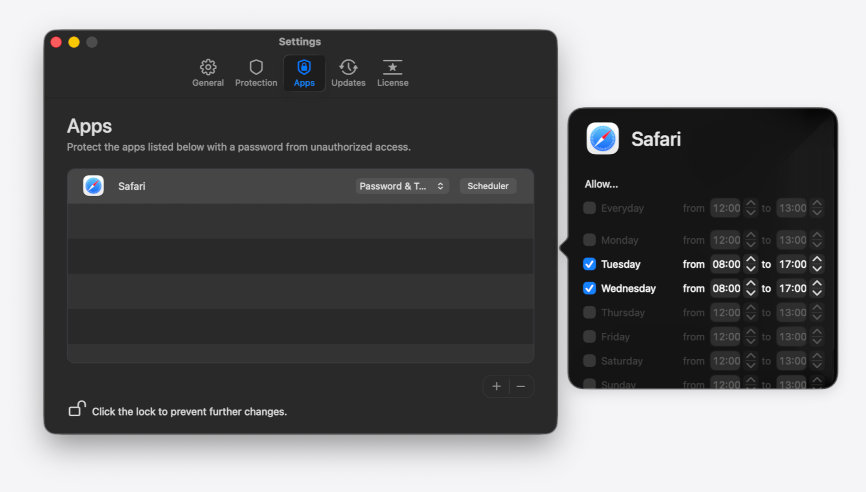Click Friday's to time field 13:00

tap(792, 336)
